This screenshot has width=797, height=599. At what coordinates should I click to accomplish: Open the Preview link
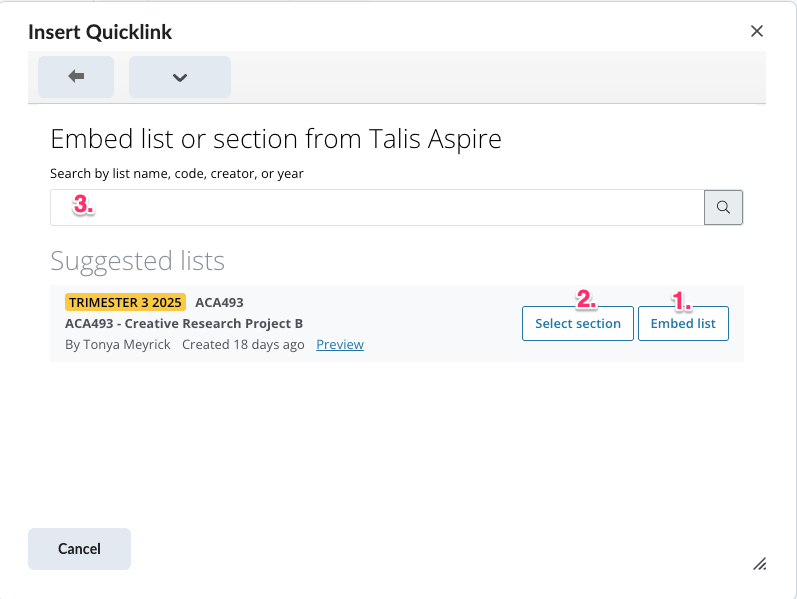340,344
